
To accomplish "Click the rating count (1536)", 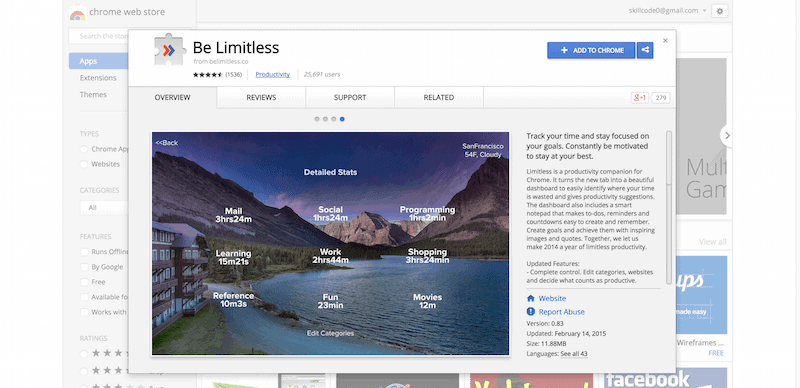I will 234,75.
